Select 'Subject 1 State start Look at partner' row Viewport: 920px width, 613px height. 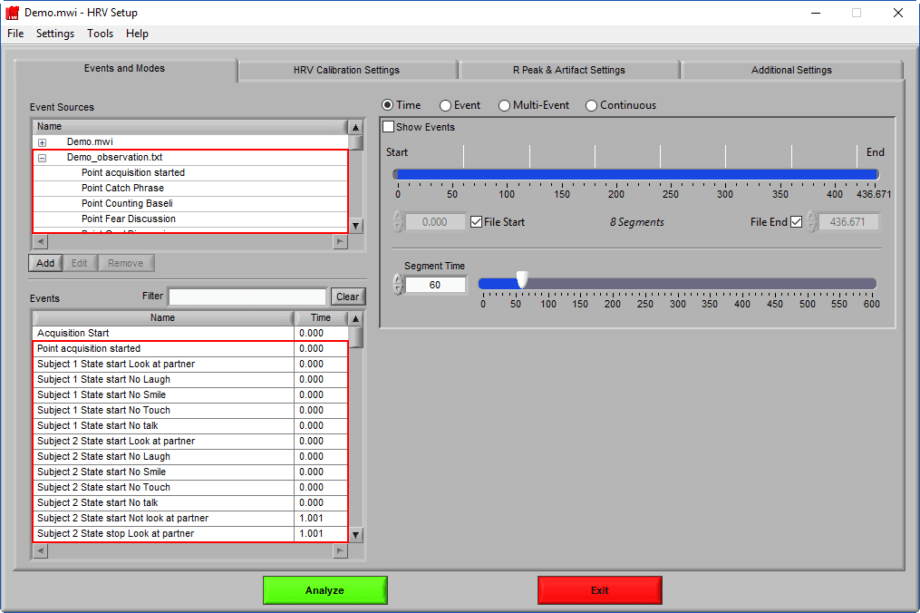click(x=191, y=364)
